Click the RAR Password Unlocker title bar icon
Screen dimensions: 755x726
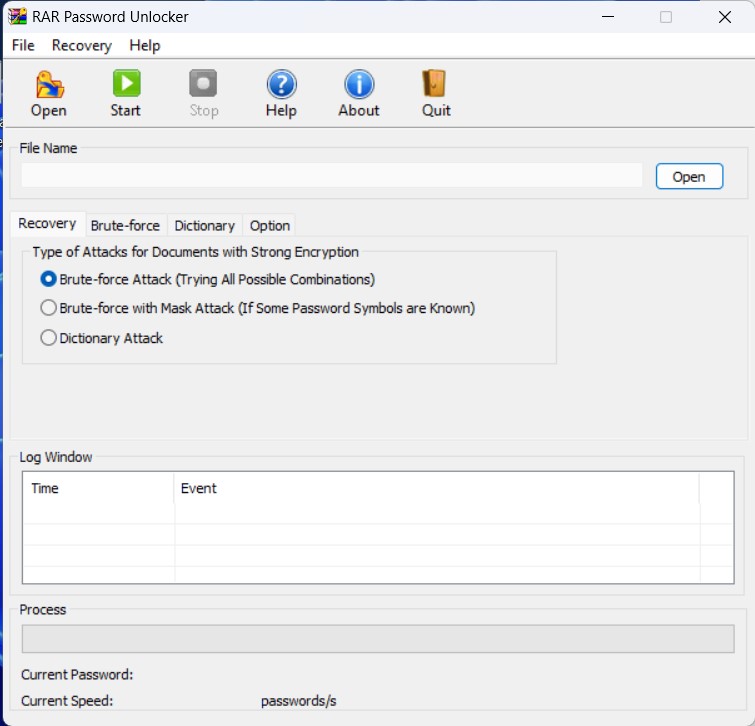[x=17, y=16]
